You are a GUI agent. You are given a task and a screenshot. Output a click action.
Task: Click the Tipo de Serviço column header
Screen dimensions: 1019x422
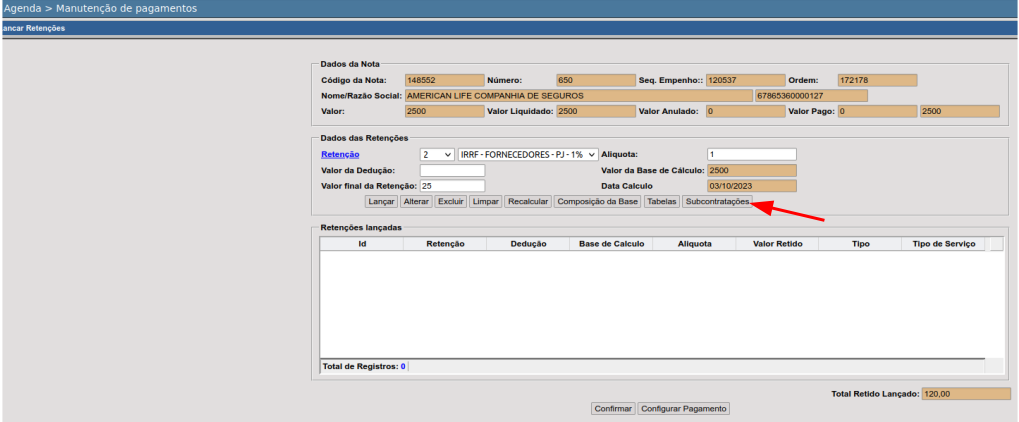coord(942,243)
